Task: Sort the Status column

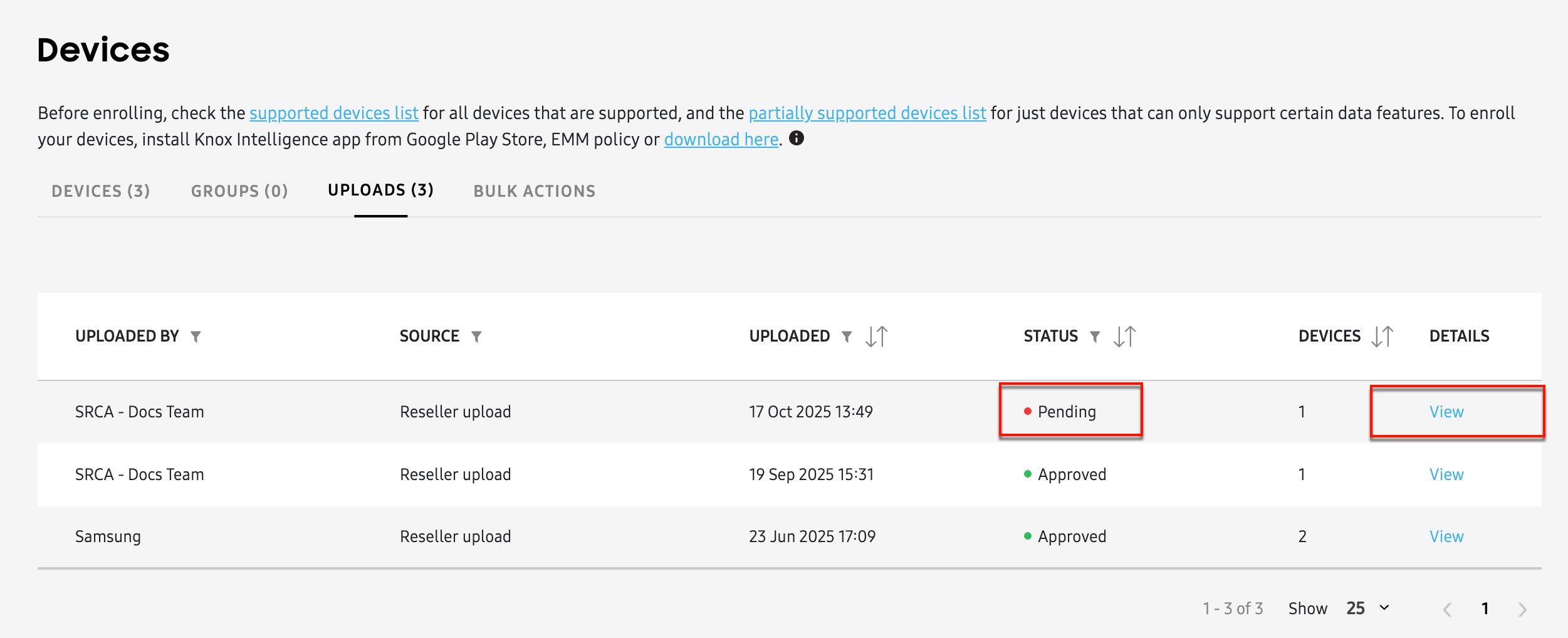Action: (x=1126, y=337)
